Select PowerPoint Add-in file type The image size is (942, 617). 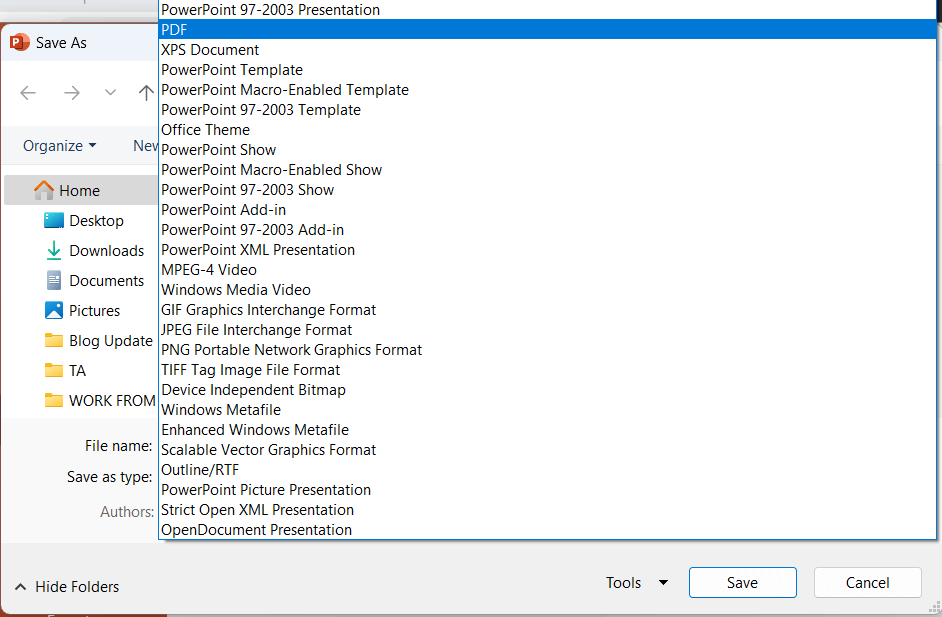pyautogui.click(x=547, y=210)
